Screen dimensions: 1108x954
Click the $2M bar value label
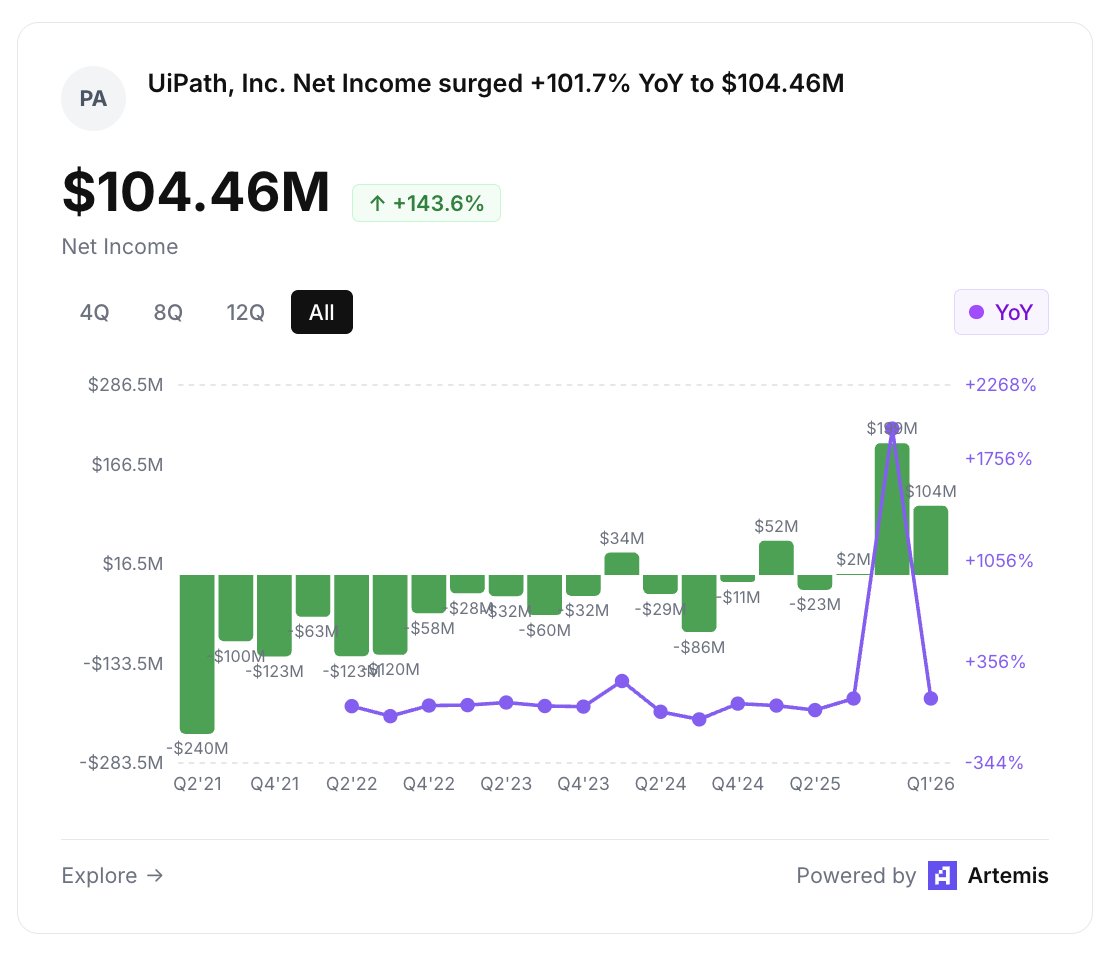[x=854, y=560]
